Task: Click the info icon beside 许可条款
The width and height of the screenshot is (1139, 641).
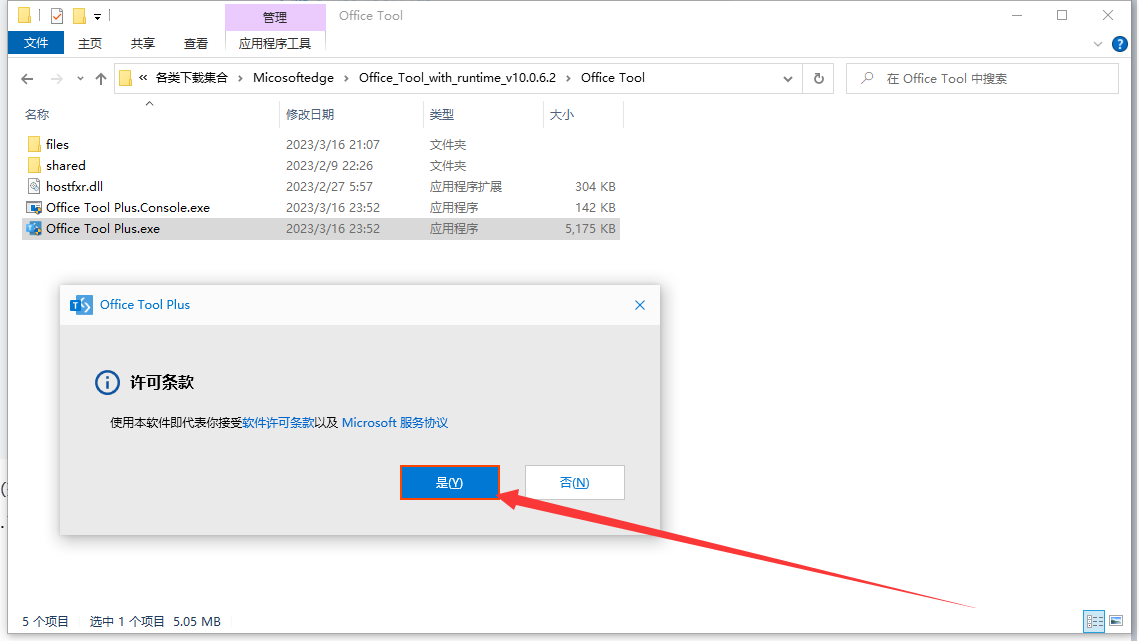Action: coord(108,382)
